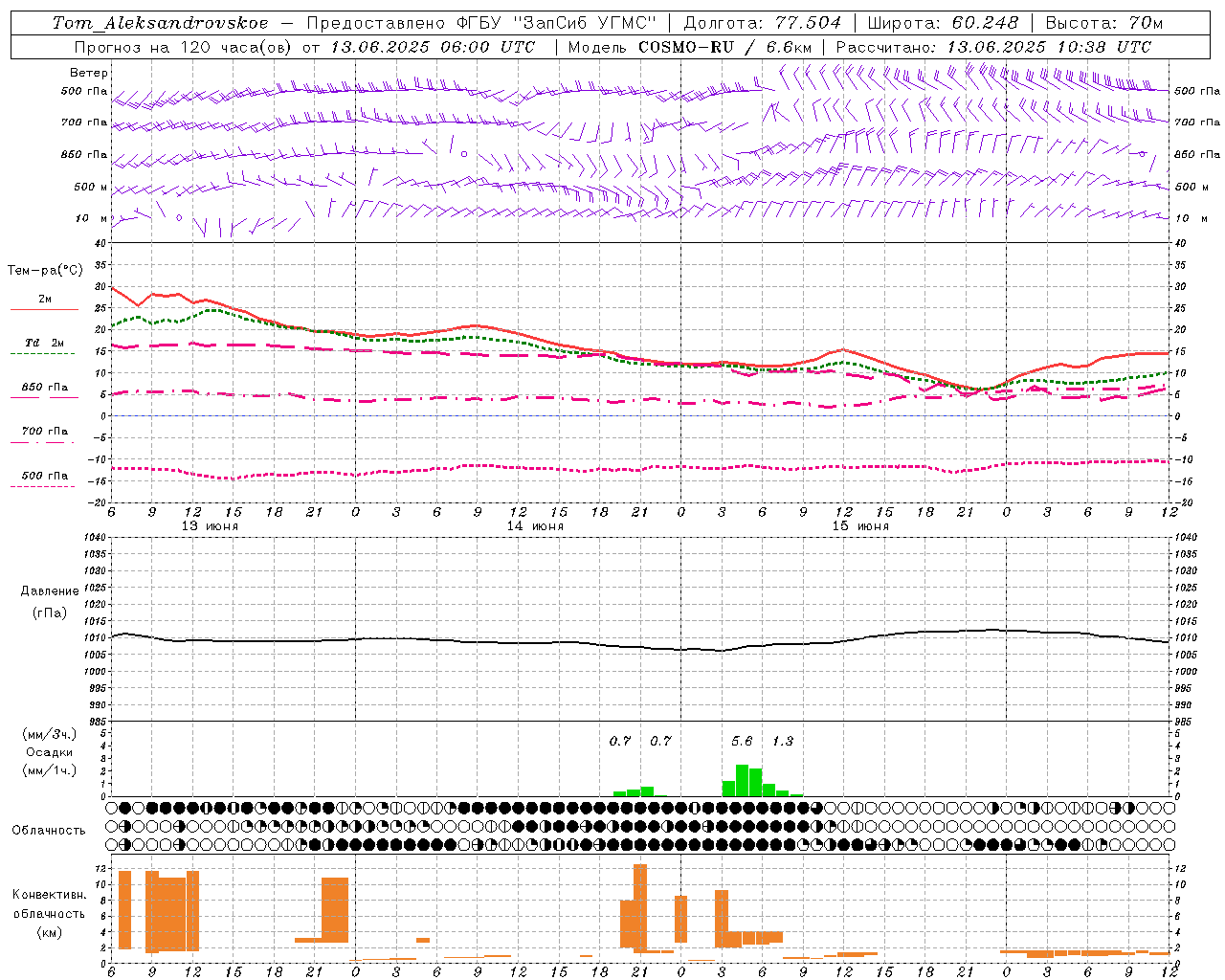The width and height of the screenshot is (1225, 980).
Task: Click the tallest orange convective cloud bar
Action: coord(640,908)
